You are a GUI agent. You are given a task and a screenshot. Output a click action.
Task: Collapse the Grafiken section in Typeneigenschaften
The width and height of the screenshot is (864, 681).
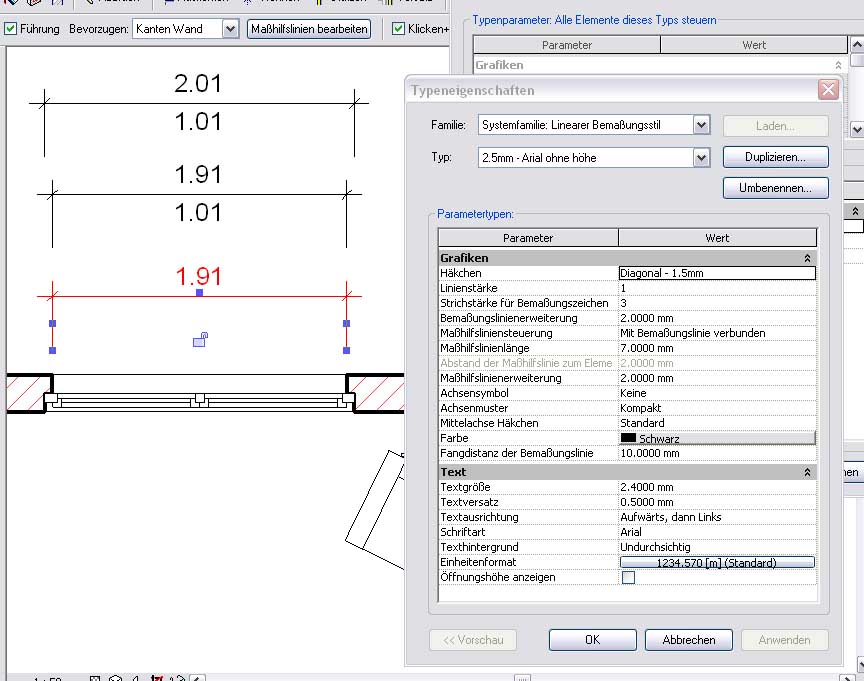(807, 258)
